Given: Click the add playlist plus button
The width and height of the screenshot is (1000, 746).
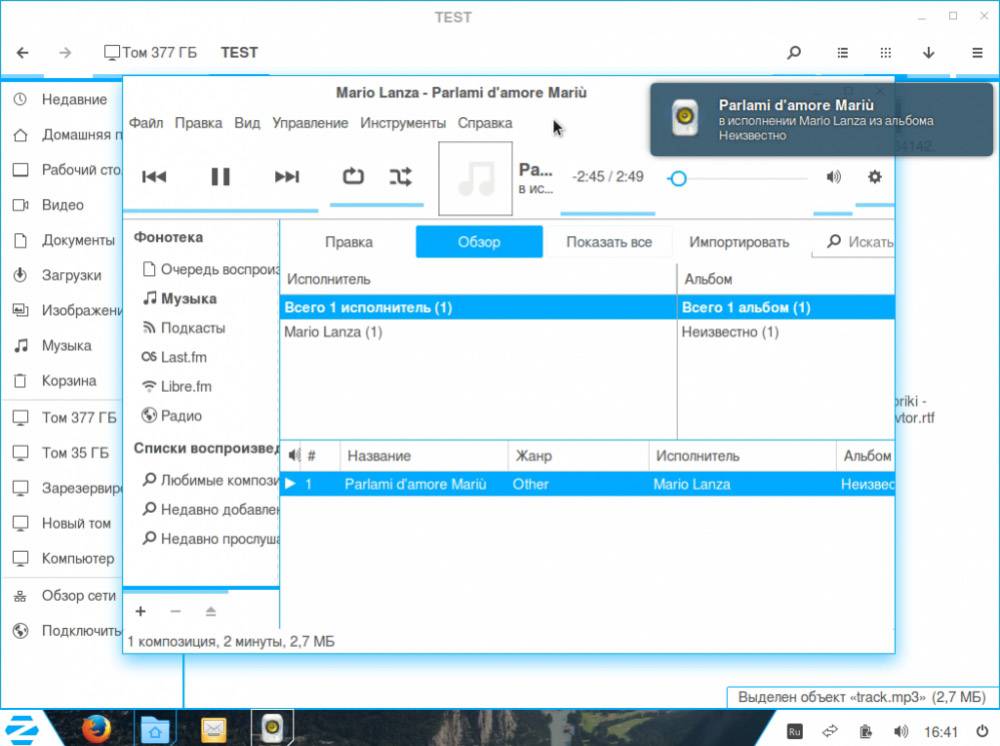Looking at the screenshot, I should click(141, 611).
